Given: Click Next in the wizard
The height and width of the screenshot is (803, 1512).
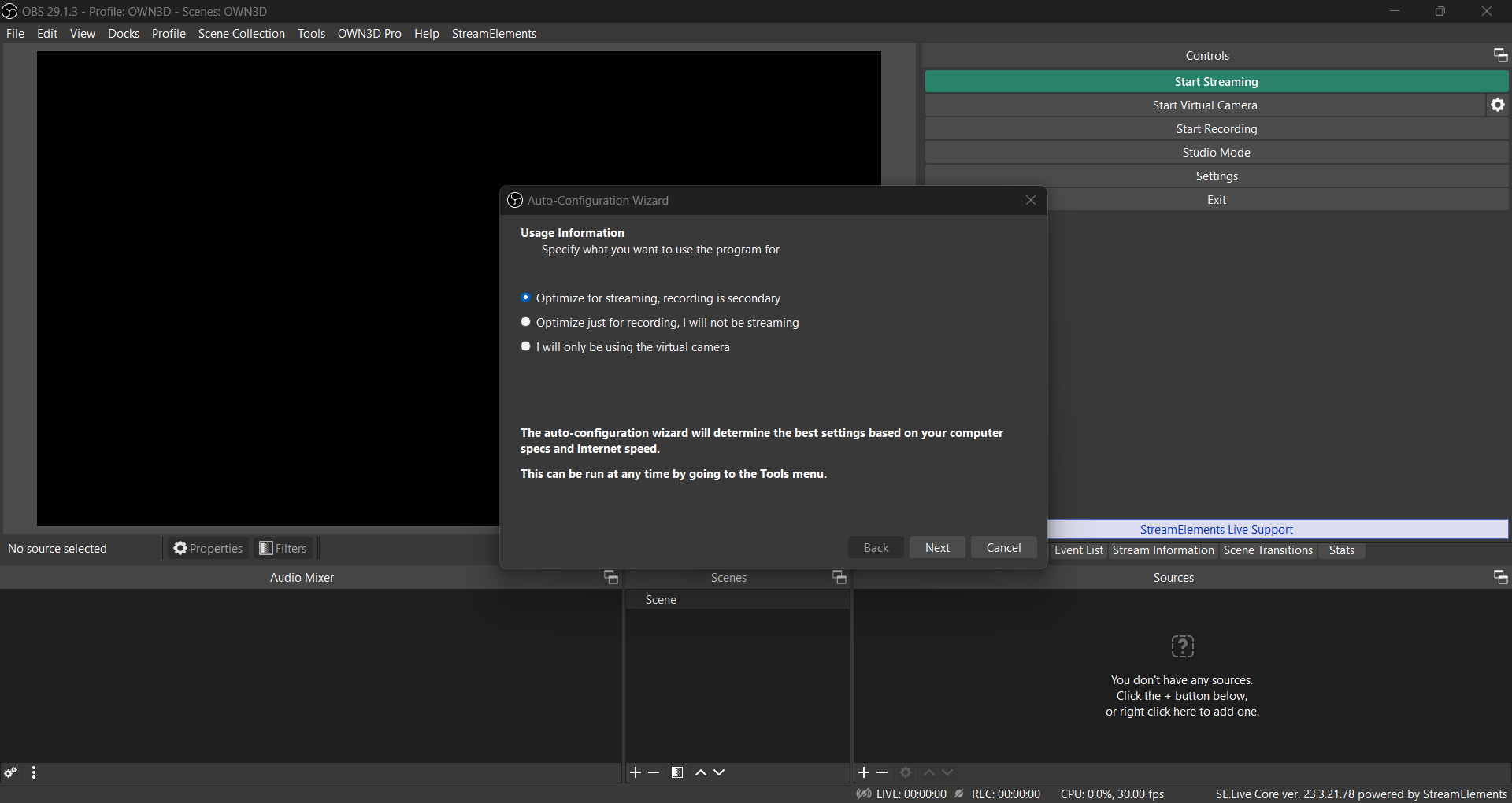Looking at the screenshot, I should point(937,548).
